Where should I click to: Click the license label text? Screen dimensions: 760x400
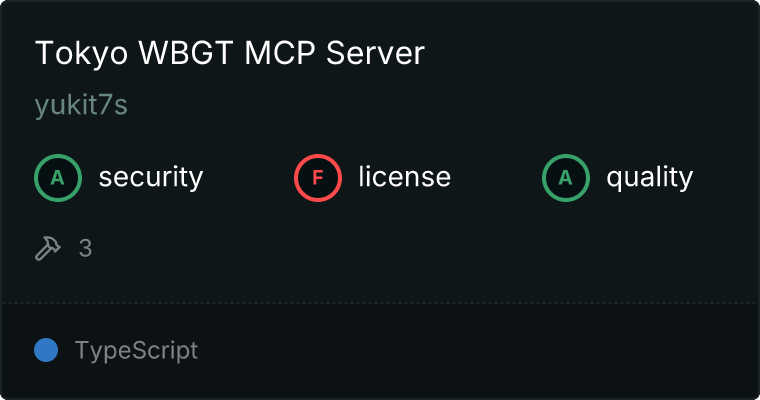[x=405, y=176]
